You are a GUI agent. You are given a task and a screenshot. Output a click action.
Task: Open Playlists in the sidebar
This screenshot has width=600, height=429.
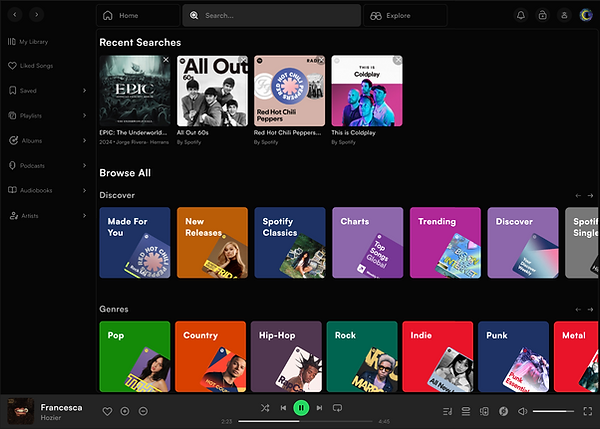25,115
